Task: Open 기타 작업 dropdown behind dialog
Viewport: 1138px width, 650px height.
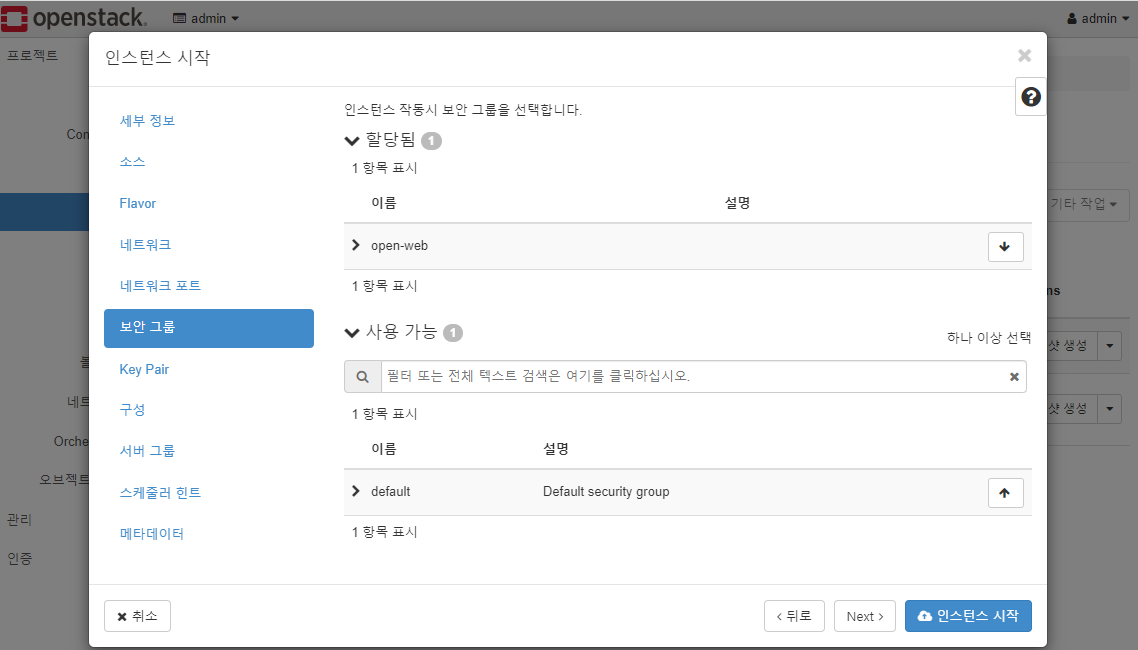Action: [x=1088, y=204]
